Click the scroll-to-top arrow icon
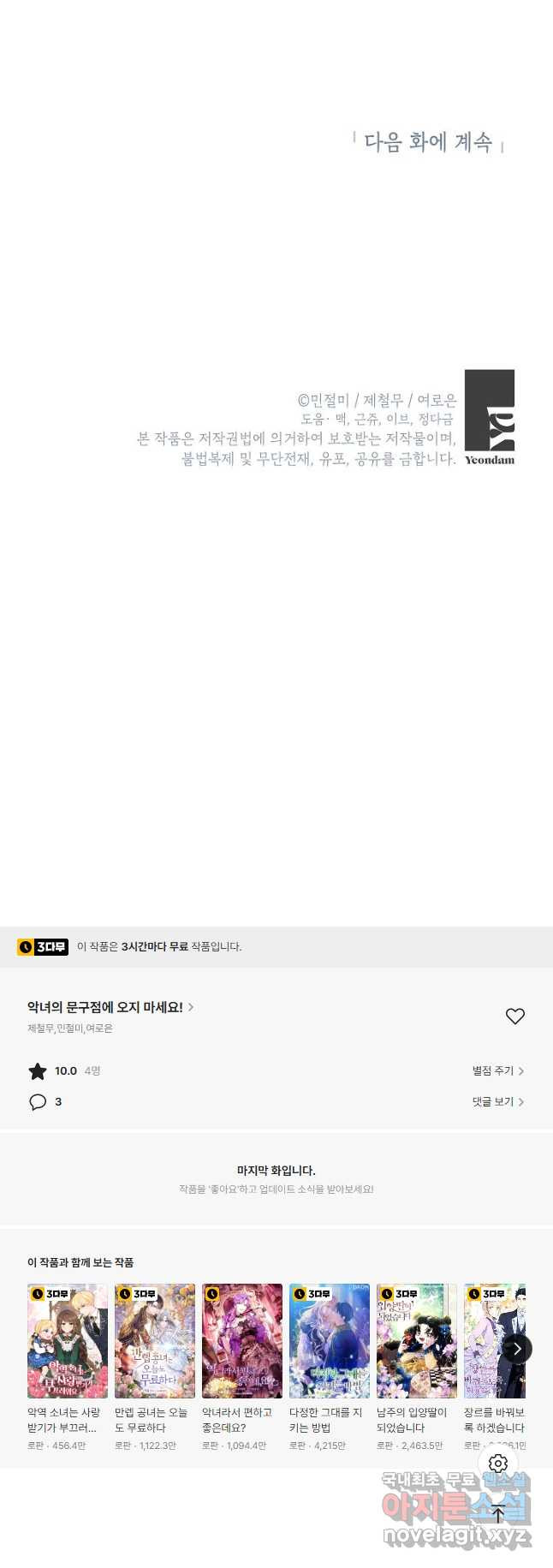The width and height of the screenshot is (553, 1568). 498,1513
